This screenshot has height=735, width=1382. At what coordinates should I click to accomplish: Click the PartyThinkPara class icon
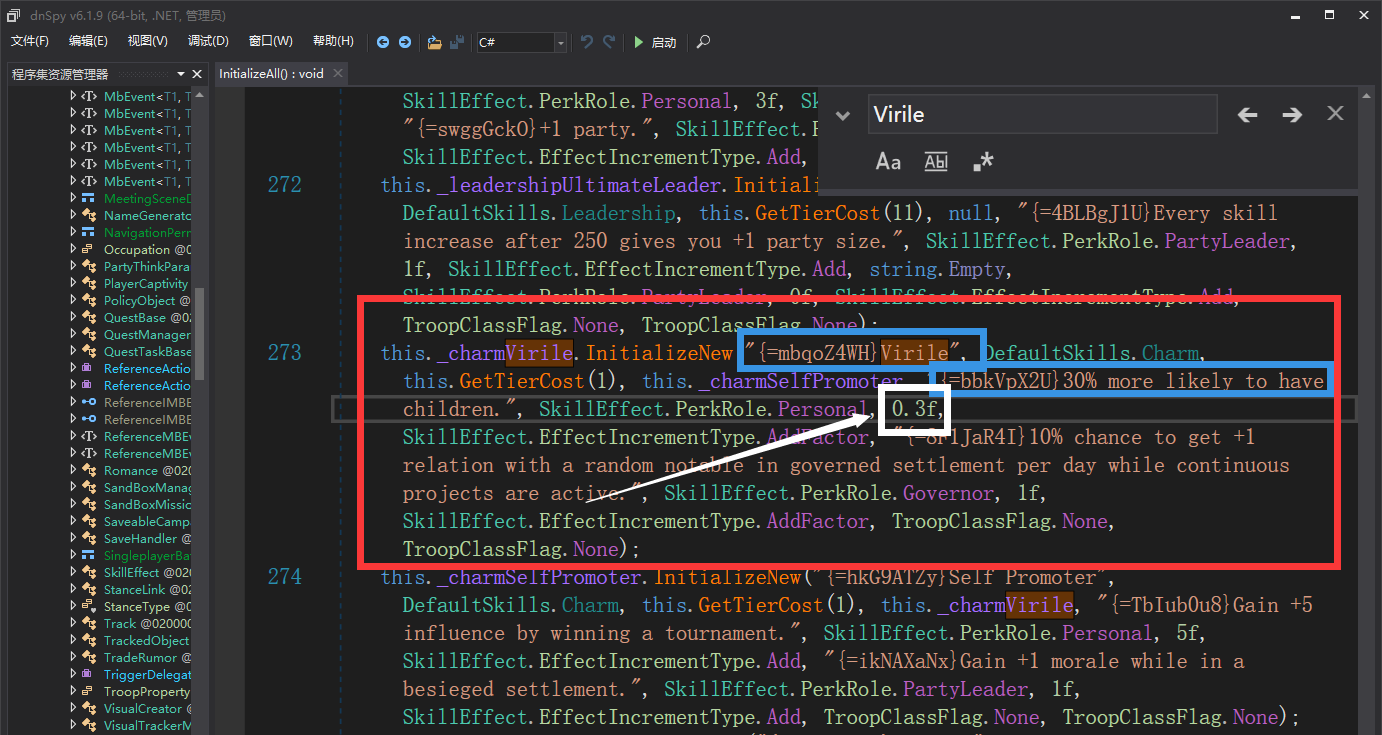tap(89, 266)
